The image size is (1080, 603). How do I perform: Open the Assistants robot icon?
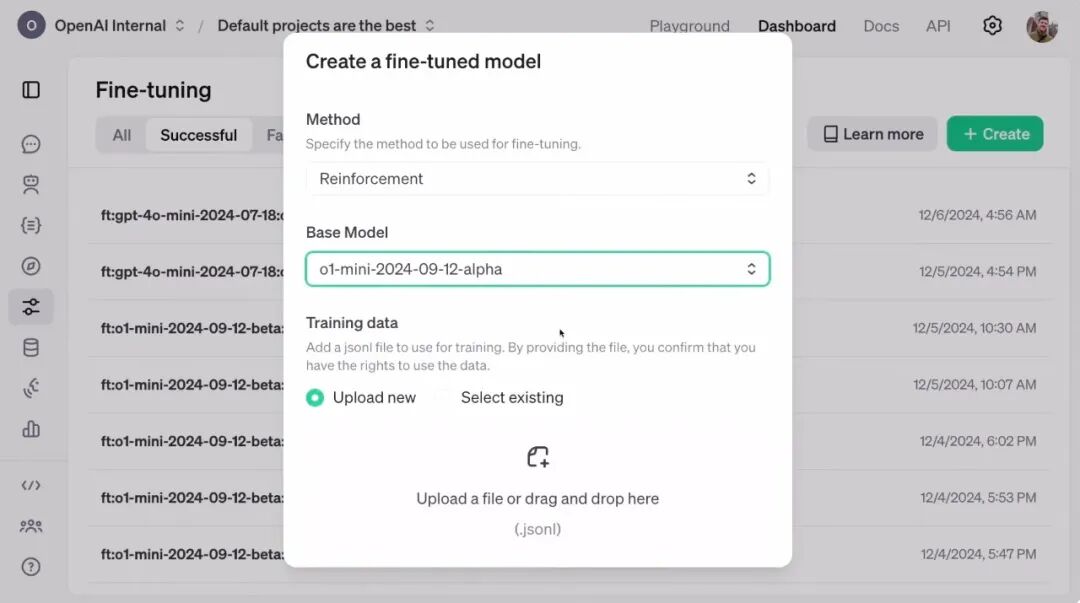click(x=31, y=185)
